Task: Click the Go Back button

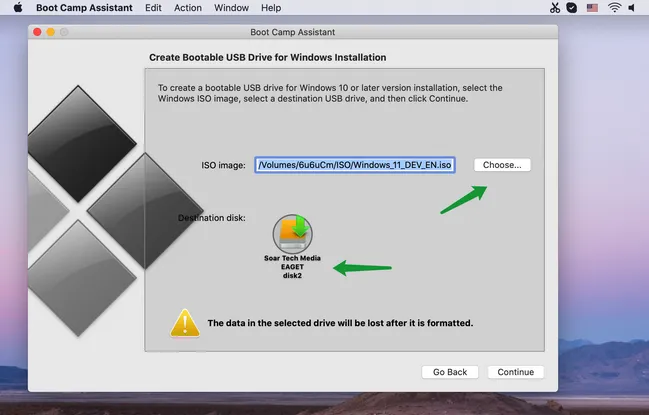Action: [x=450, y=372]
